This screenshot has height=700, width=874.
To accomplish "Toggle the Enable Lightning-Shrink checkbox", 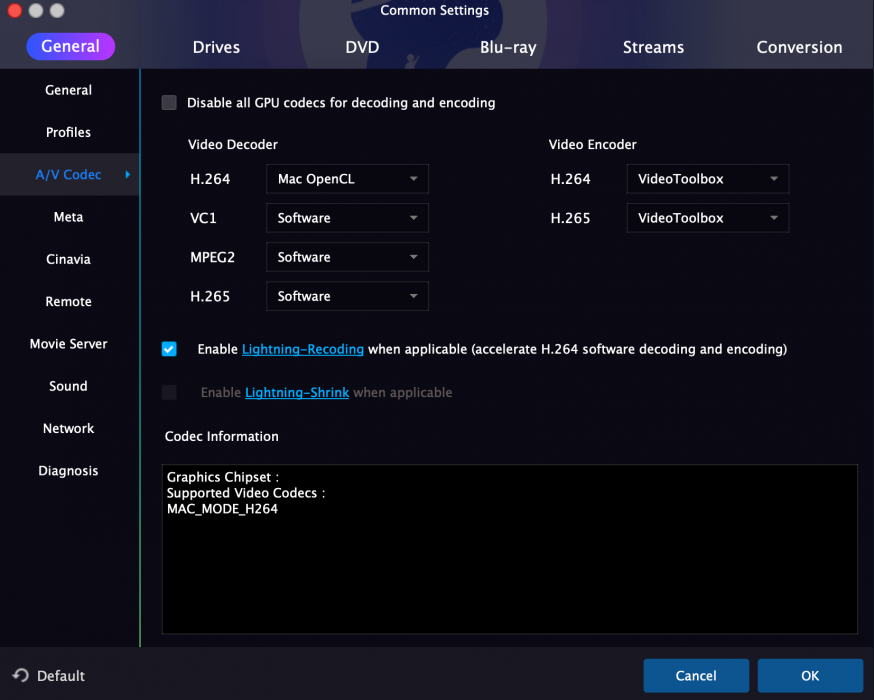I will [x=169, y=392].
